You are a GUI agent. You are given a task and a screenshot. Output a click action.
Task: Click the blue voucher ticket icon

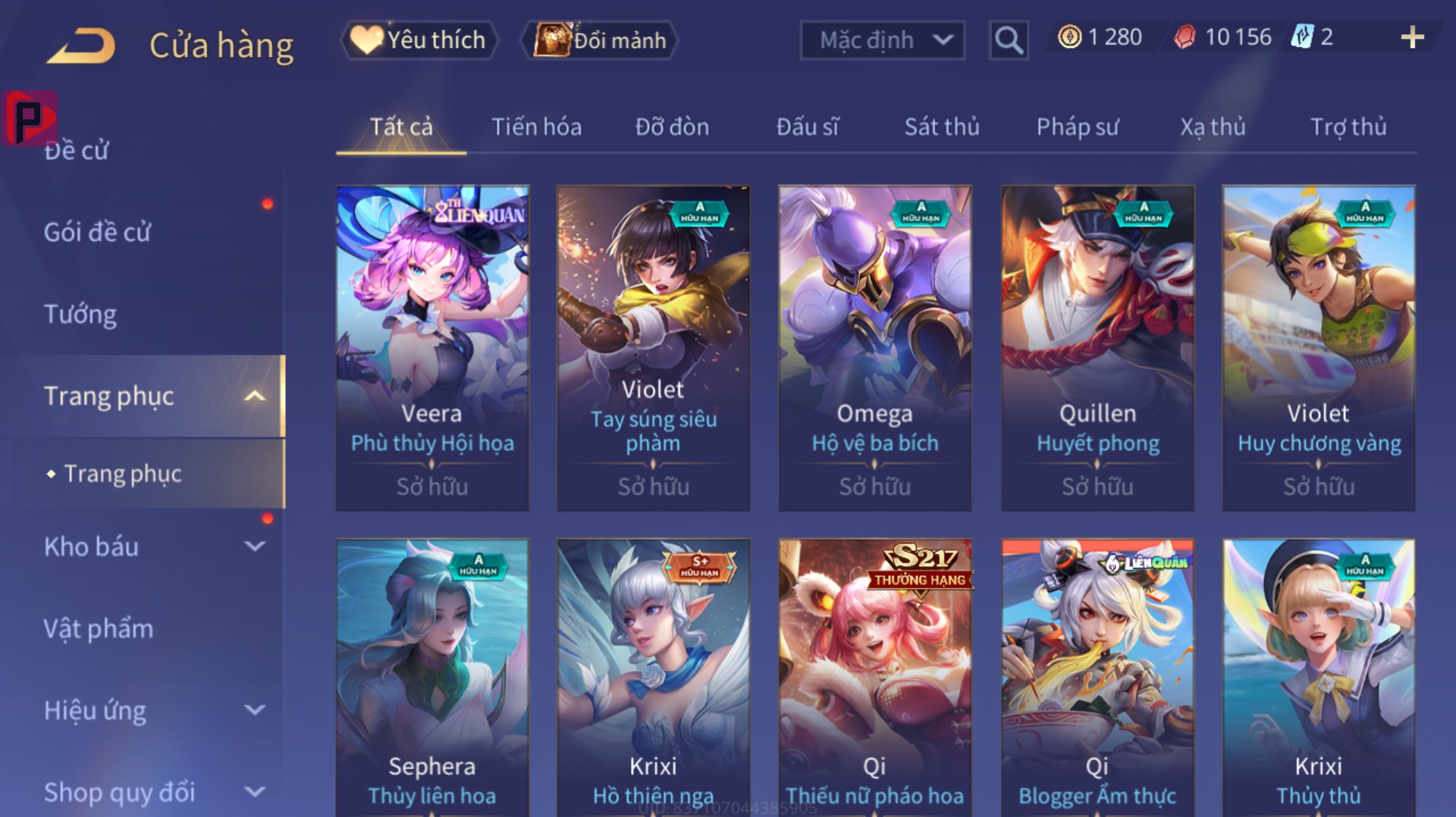1302,36
